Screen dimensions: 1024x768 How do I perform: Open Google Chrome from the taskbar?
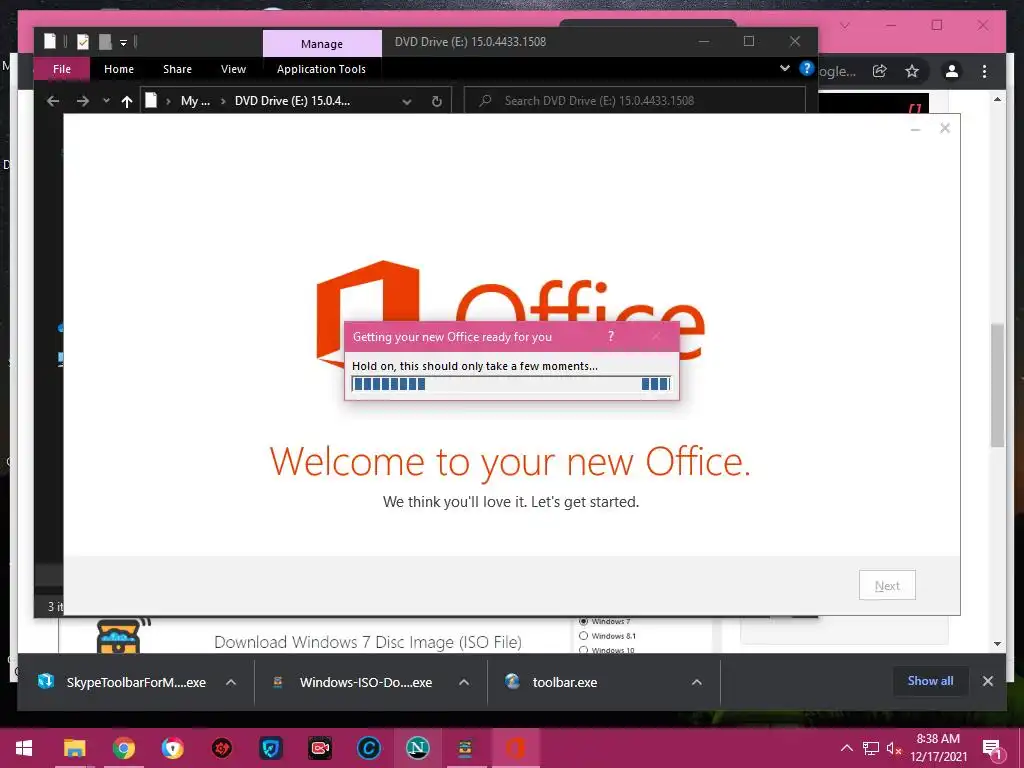pyautogui.click(x=123, y=748)
